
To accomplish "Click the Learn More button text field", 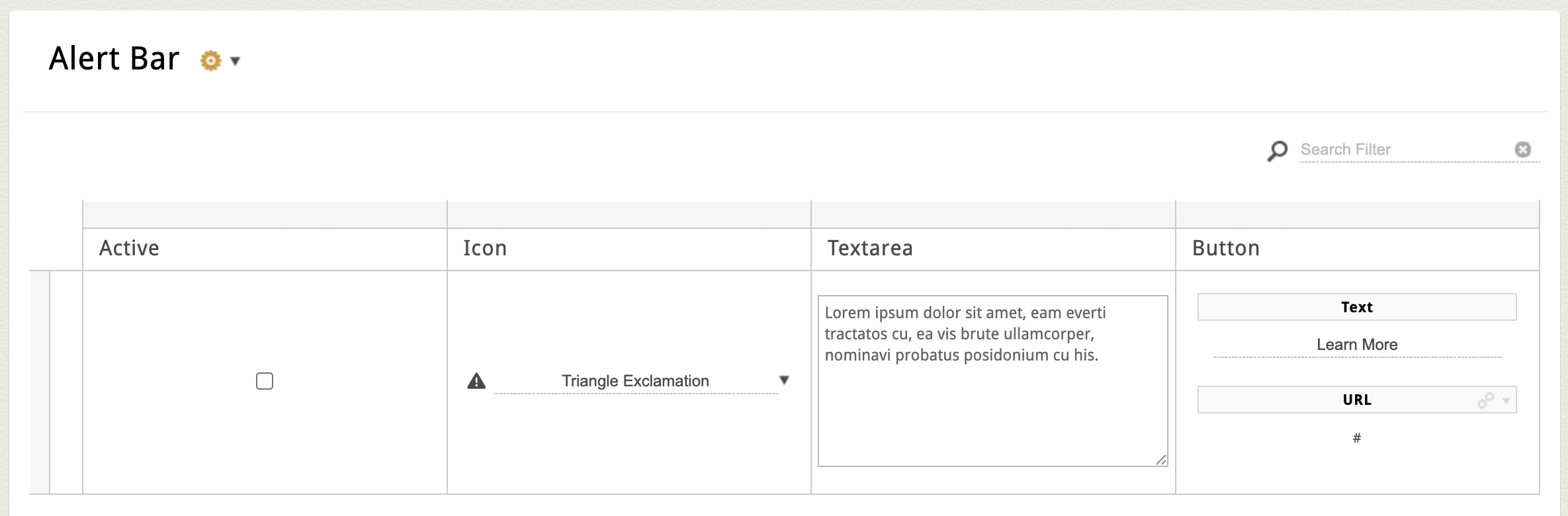I will tap(1357, 345).
